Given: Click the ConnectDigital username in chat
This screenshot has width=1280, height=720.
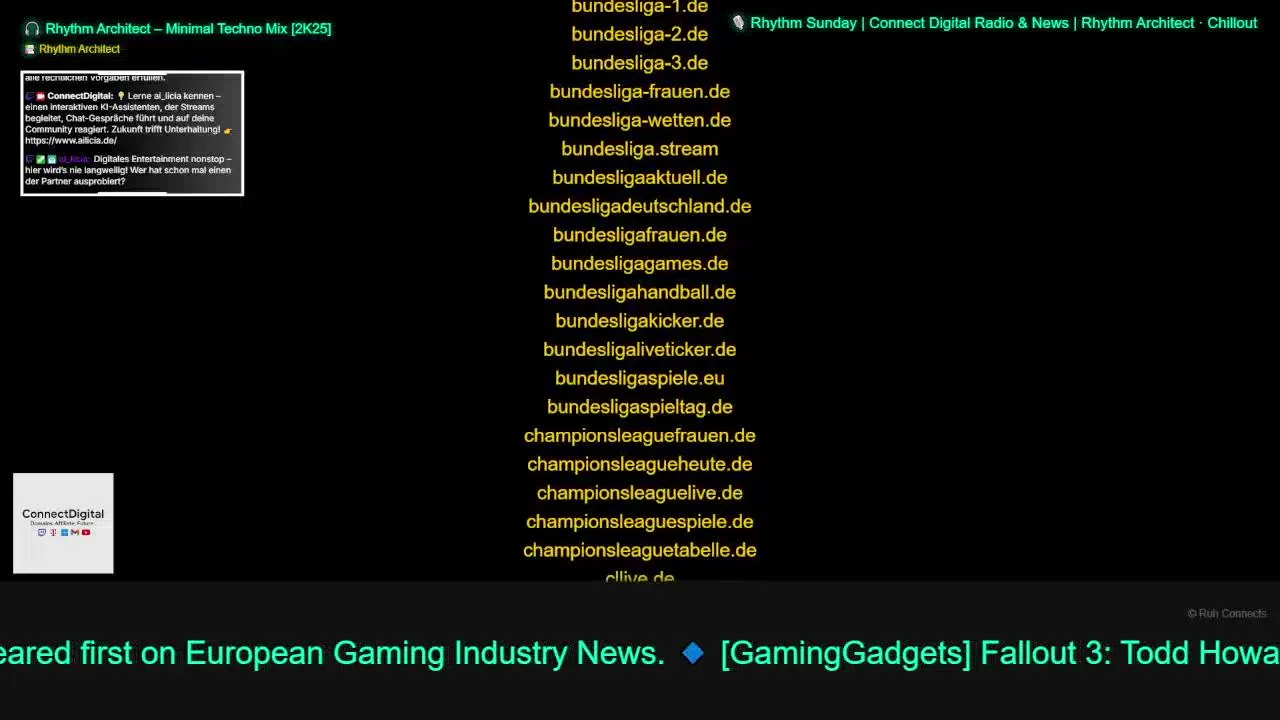Looking at the screenshot, I should pos(80,96).
